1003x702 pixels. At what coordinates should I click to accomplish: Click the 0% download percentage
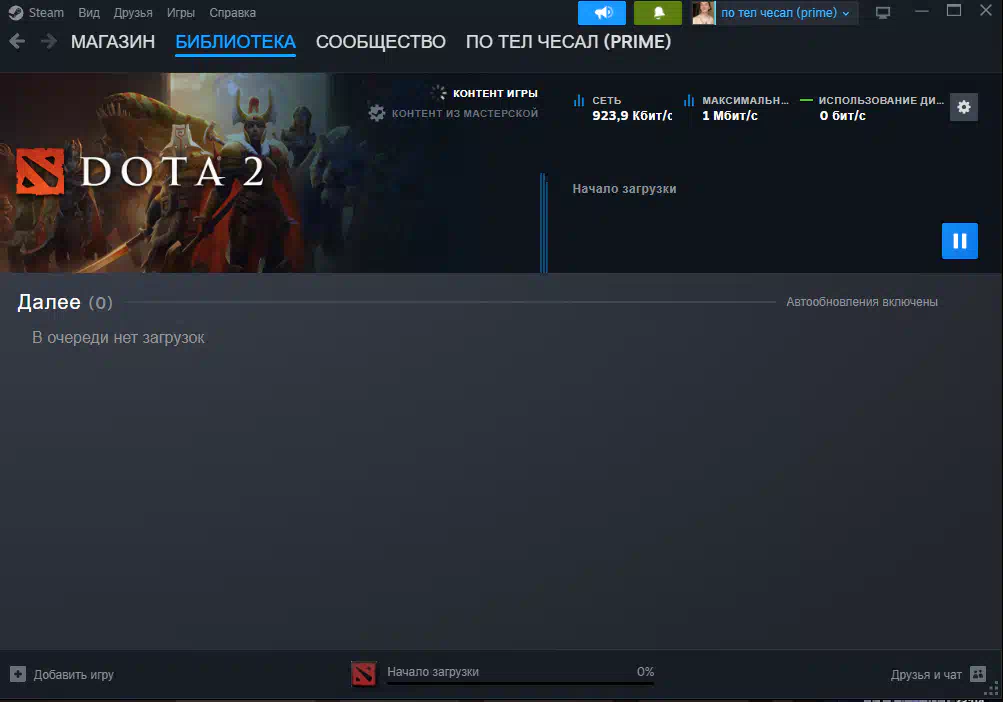click(645, 672)
